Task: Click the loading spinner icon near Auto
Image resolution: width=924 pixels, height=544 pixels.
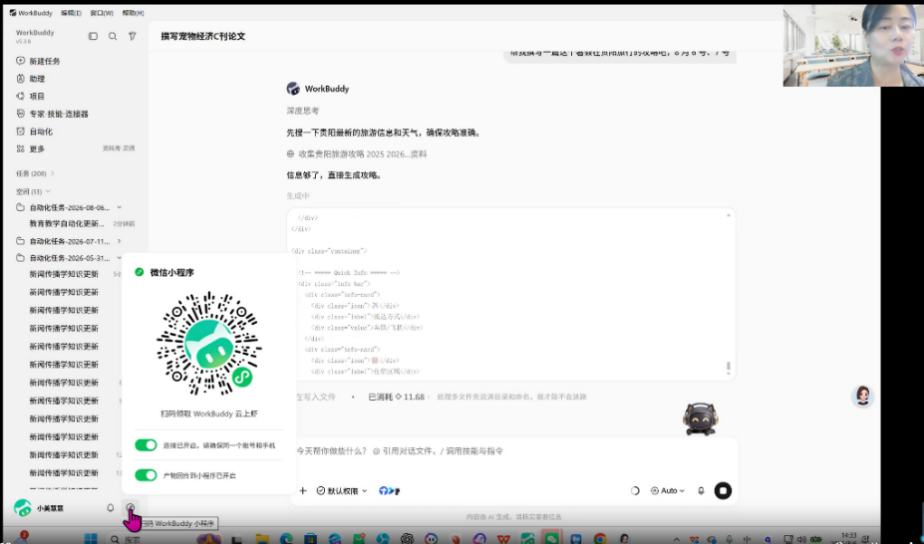Action: coord(635,490)
